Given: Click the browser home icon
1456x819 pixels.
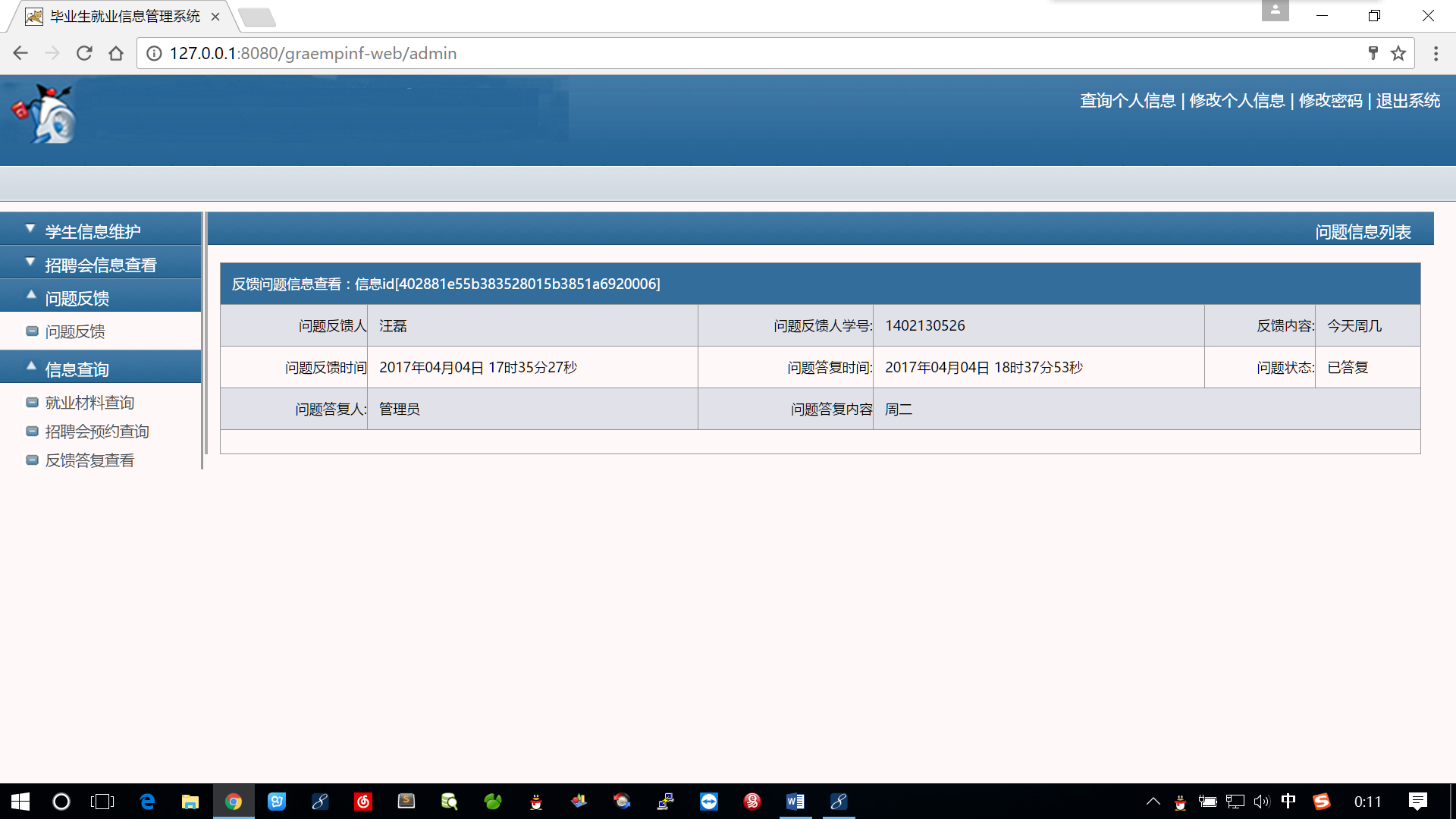Looking at the screenshot, I should click(x=116, y=53).
